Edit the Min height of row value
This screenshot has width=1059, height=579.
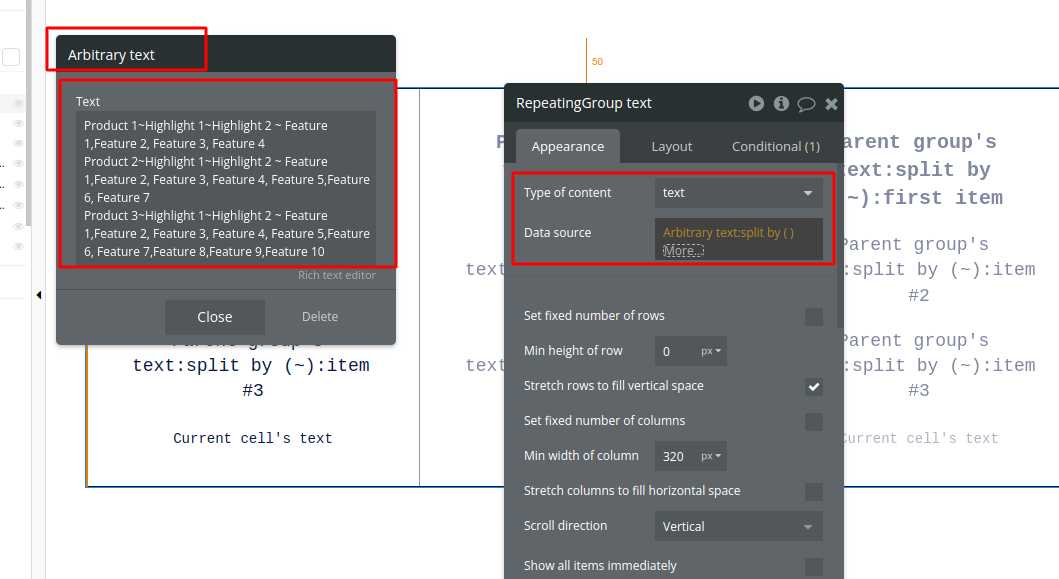tap(674, 351)
